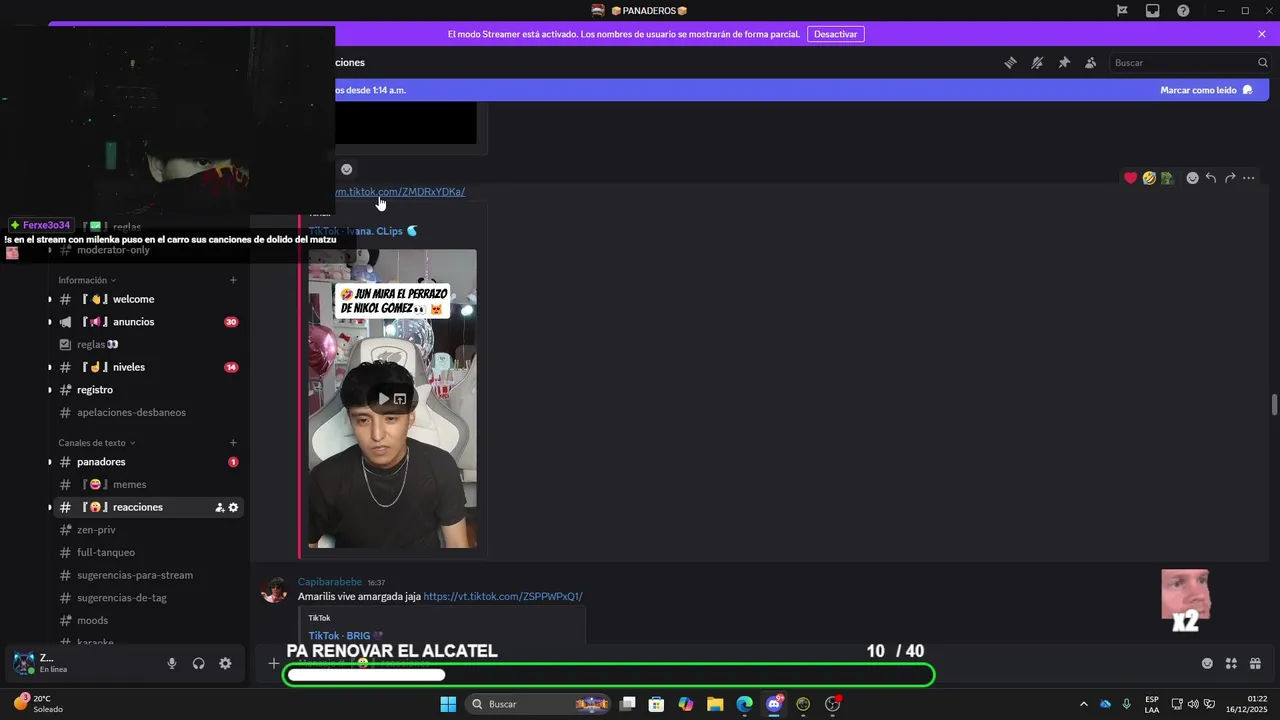Open the message more options ellipsis
This screenshot has height=720, width=1280.
(1249, 178)
